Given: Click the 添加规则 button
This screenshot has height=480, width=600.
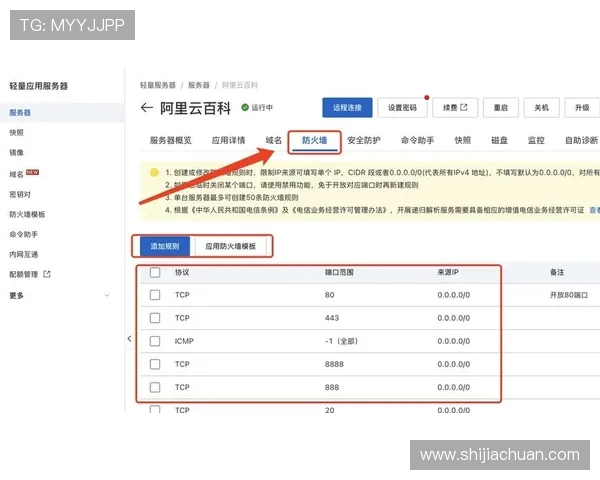Looking at the screenshot, I should (165, 246).
